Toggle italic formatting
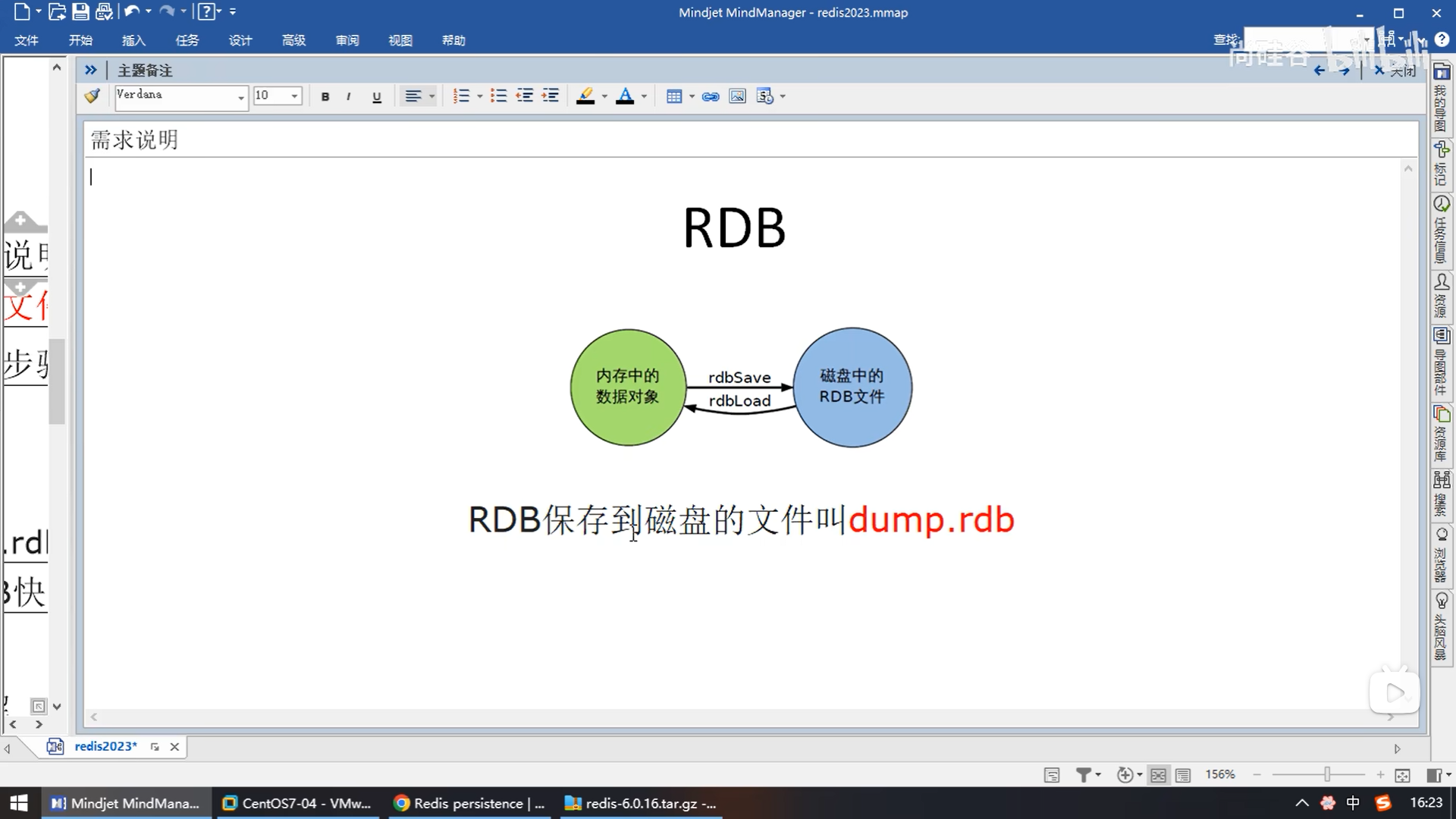1456x819 pixels. click(x=348, y=96)
